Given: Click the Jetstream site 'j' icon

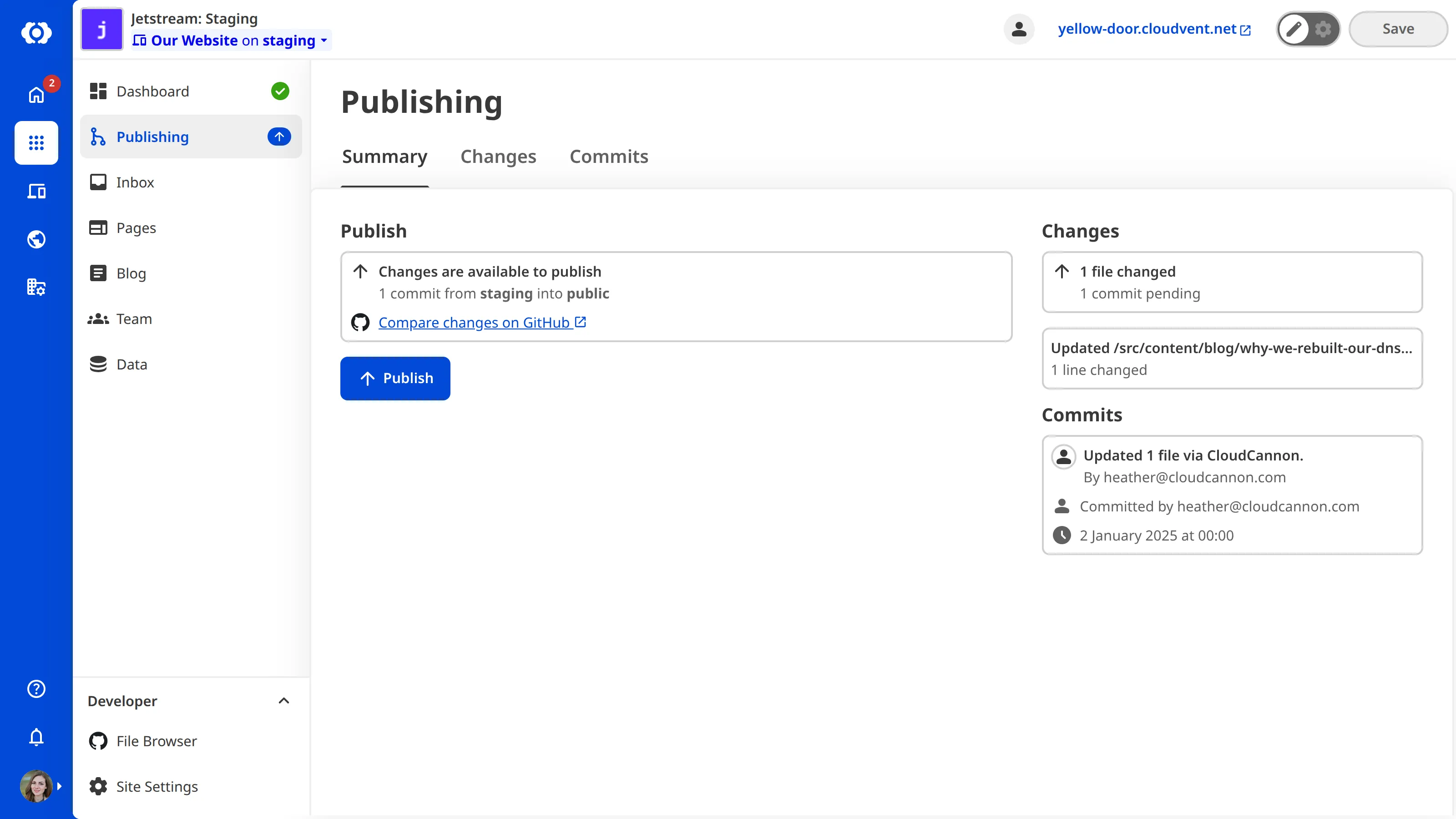Looking at the screenshot, I should (102, 30).
